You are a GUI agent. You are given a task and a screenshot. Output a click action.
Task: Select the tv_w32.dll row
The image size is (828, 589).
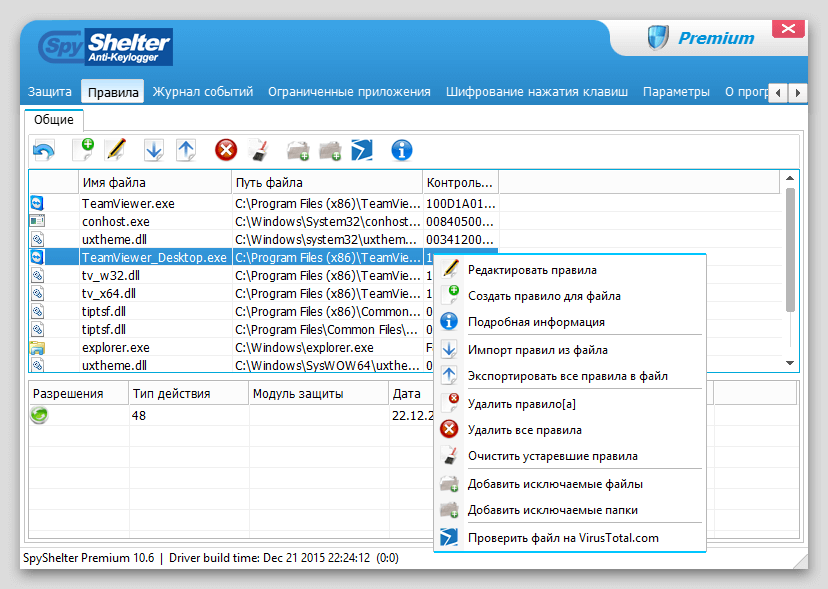point(231,275)
